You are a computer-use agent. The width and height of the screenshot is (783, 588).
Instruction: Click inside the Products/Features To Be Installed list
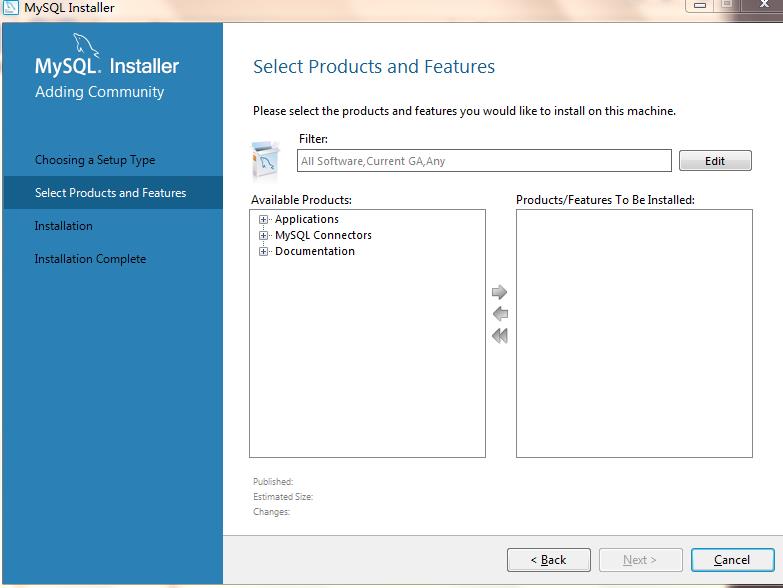tap(634, 333)
